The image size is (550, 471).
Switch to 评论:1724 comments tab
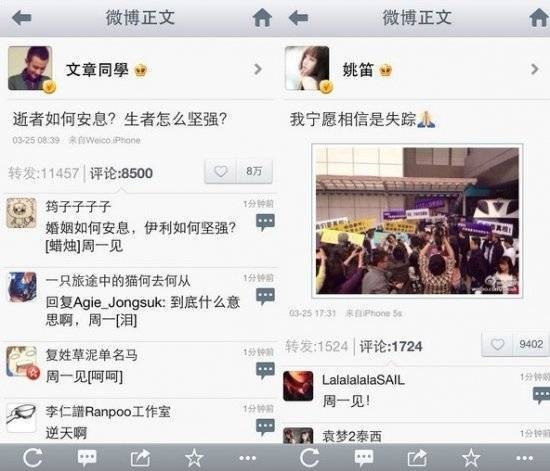pos(391,346)
